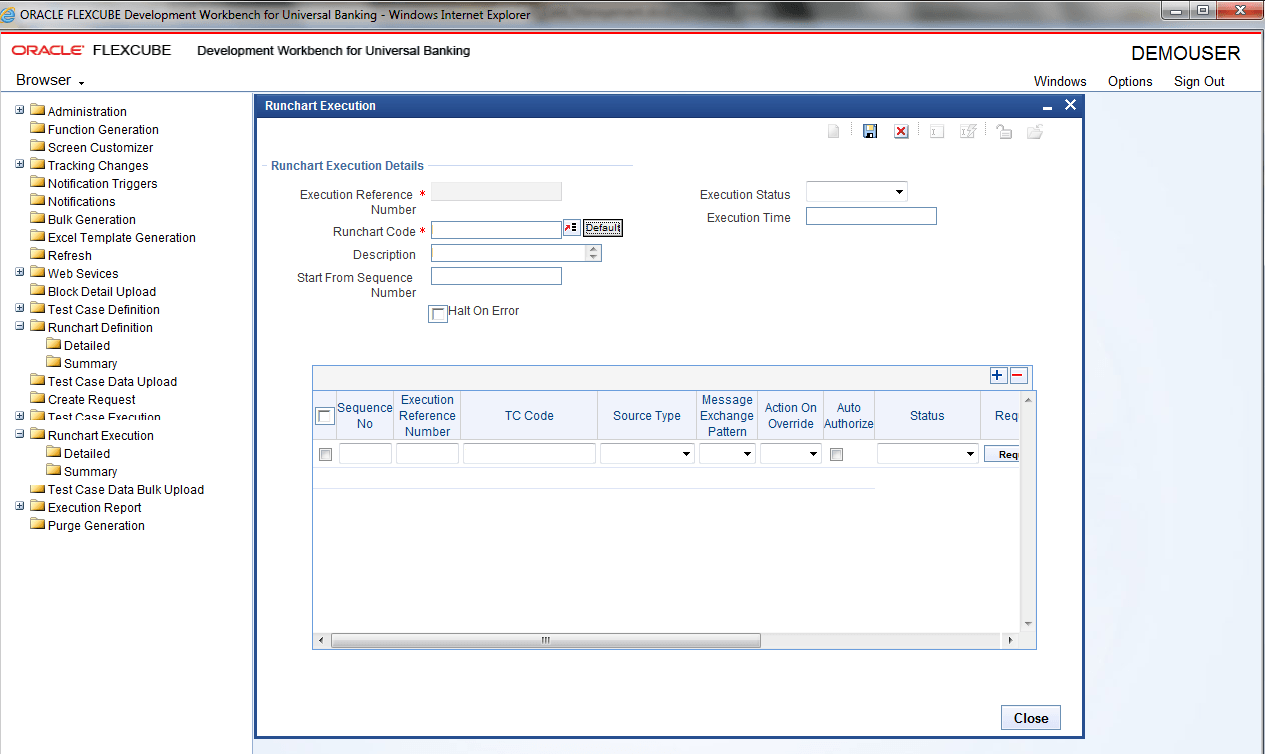Image resolution: width=1265 pixels, height=754 pixels.
Task: Click folder icon beside Function Generation
Action: pos(38,129)
